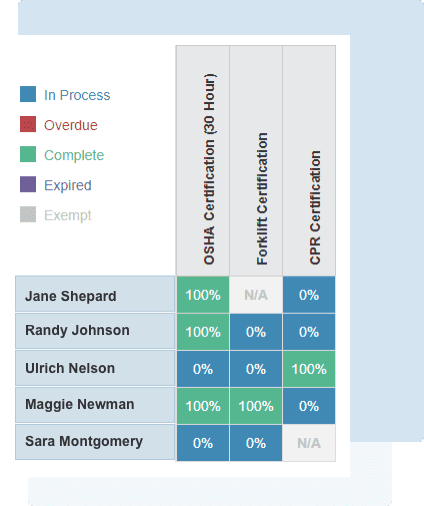Click Sara Montgomery's N/A CPR cell
The height and width of the screenshot is (506, 424).
point(309,443)
